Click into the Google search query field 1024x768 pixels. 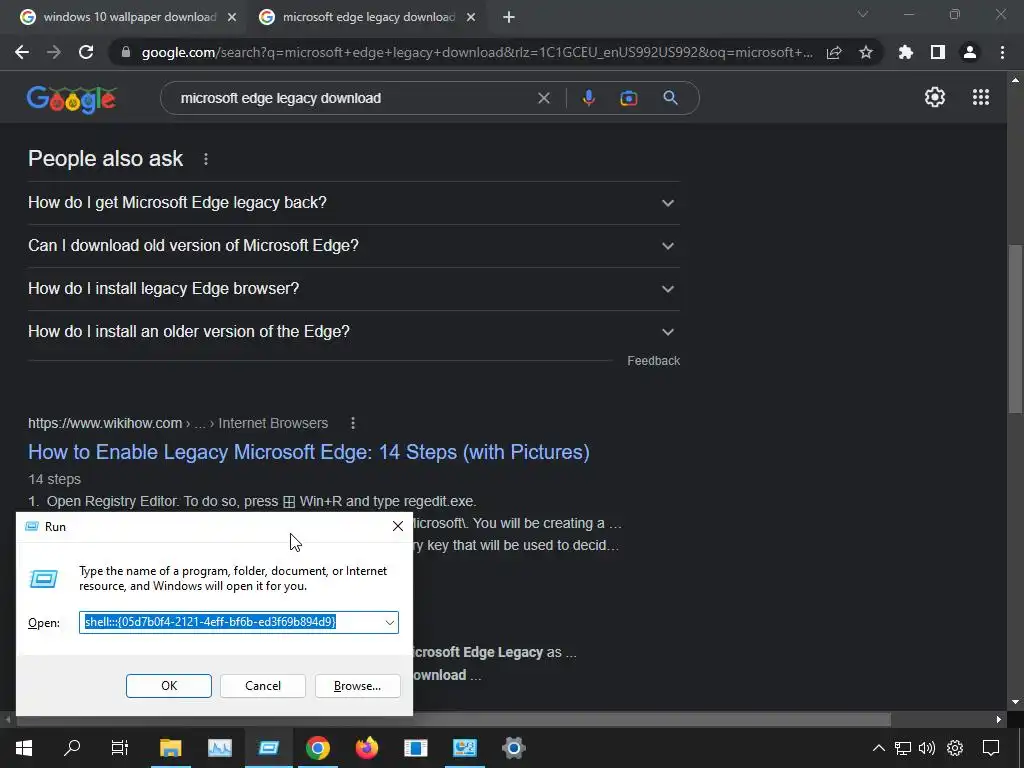[x=353, y=98]
